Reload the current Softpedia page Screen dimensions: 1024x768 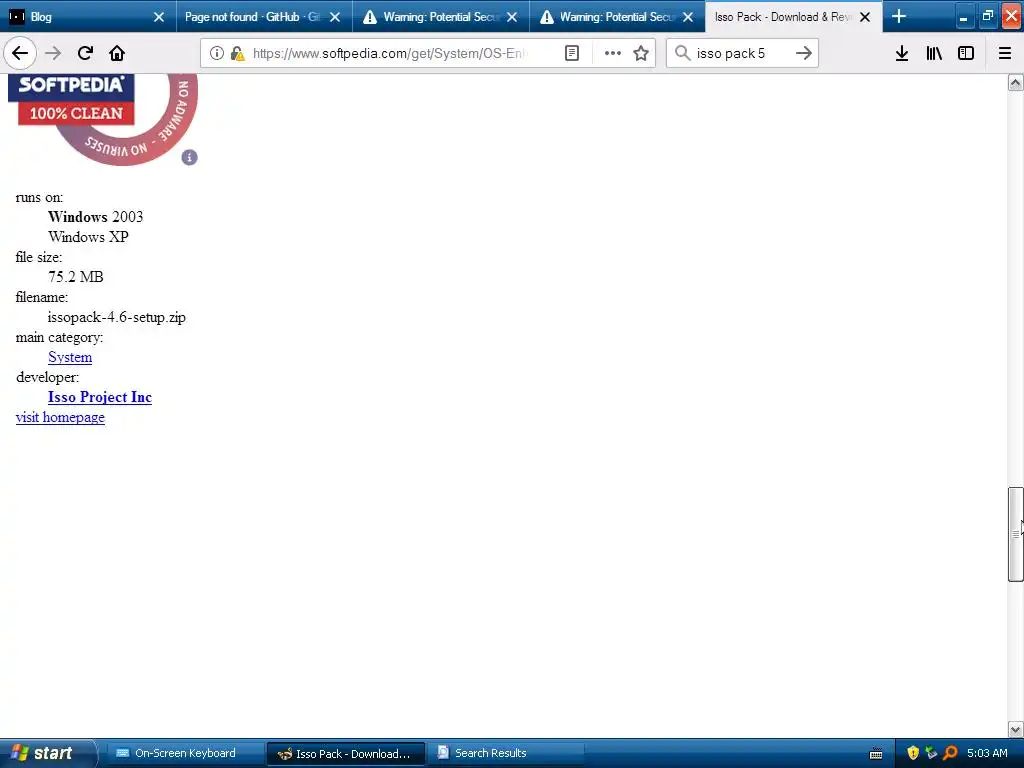tap(85, 53)
